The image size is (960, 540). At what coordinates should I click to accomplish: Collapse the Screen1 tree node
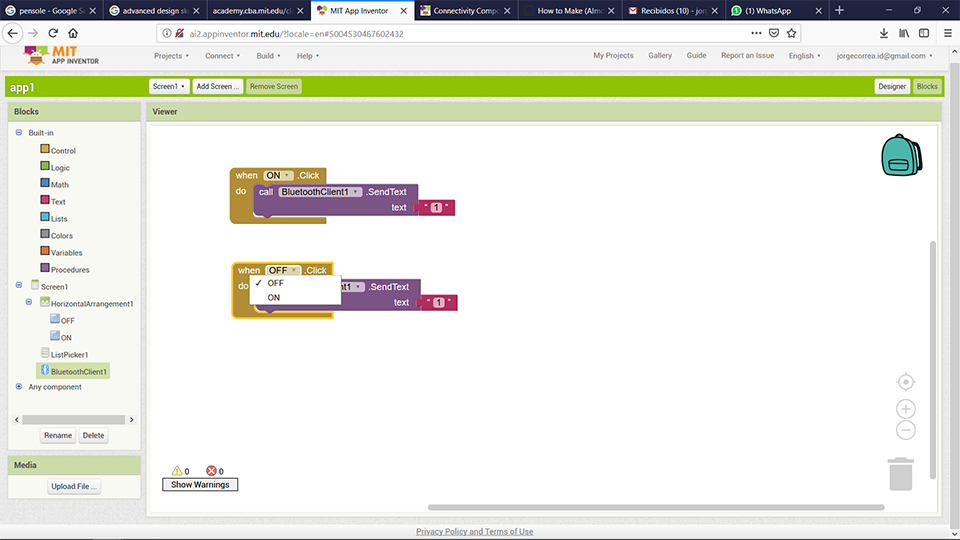pyautogui.click(x=19, y=285)
